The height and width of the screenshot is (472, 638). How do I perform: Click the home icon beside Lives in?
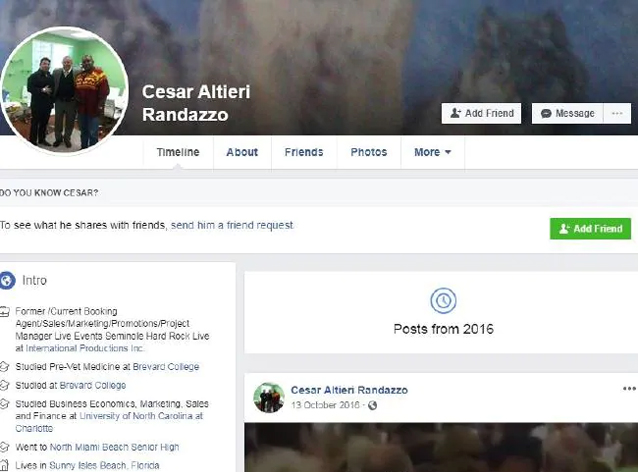point(4,465)
